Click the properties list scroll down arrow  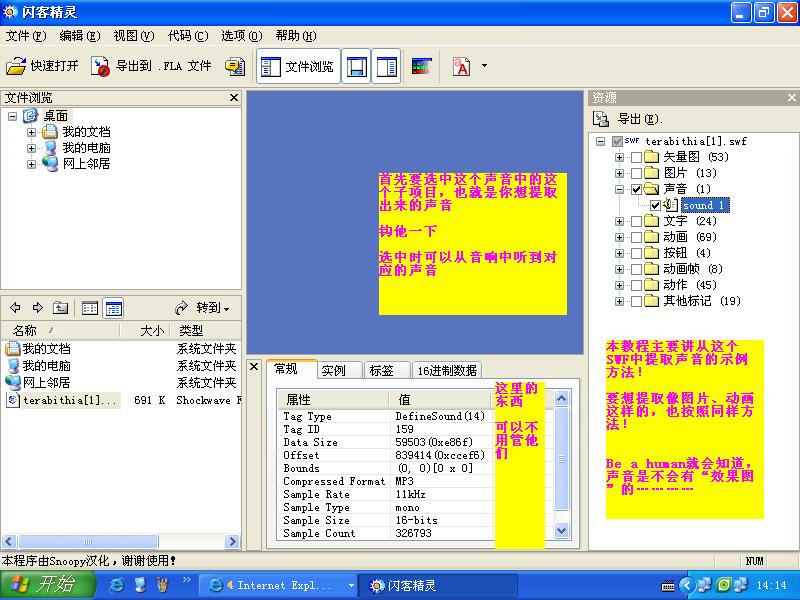tap(561, 531)
